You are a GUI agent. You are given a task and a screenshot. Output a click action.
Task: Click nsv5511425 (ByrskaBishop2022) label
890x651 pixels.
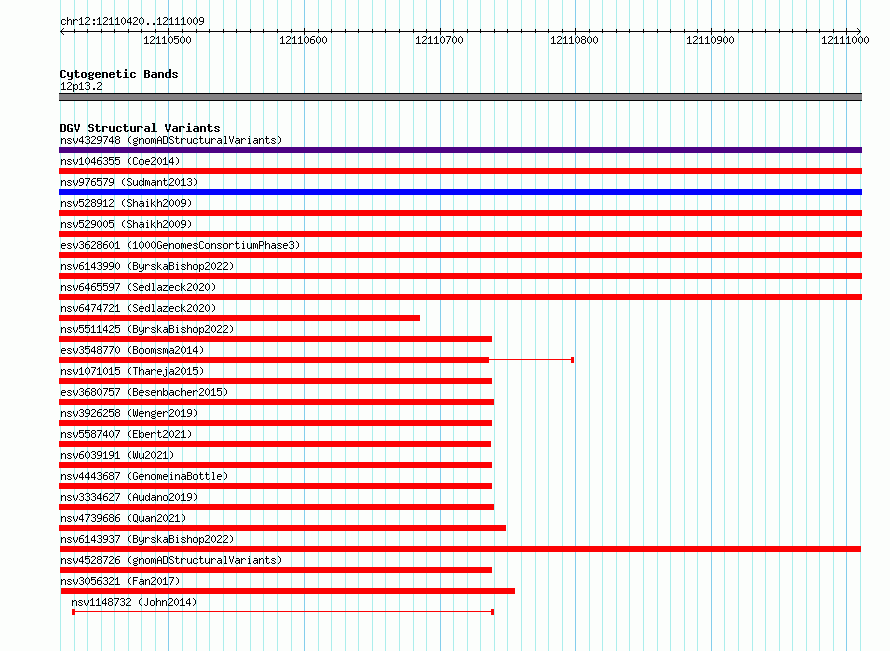pyautogui.click(x=147, y=329)
